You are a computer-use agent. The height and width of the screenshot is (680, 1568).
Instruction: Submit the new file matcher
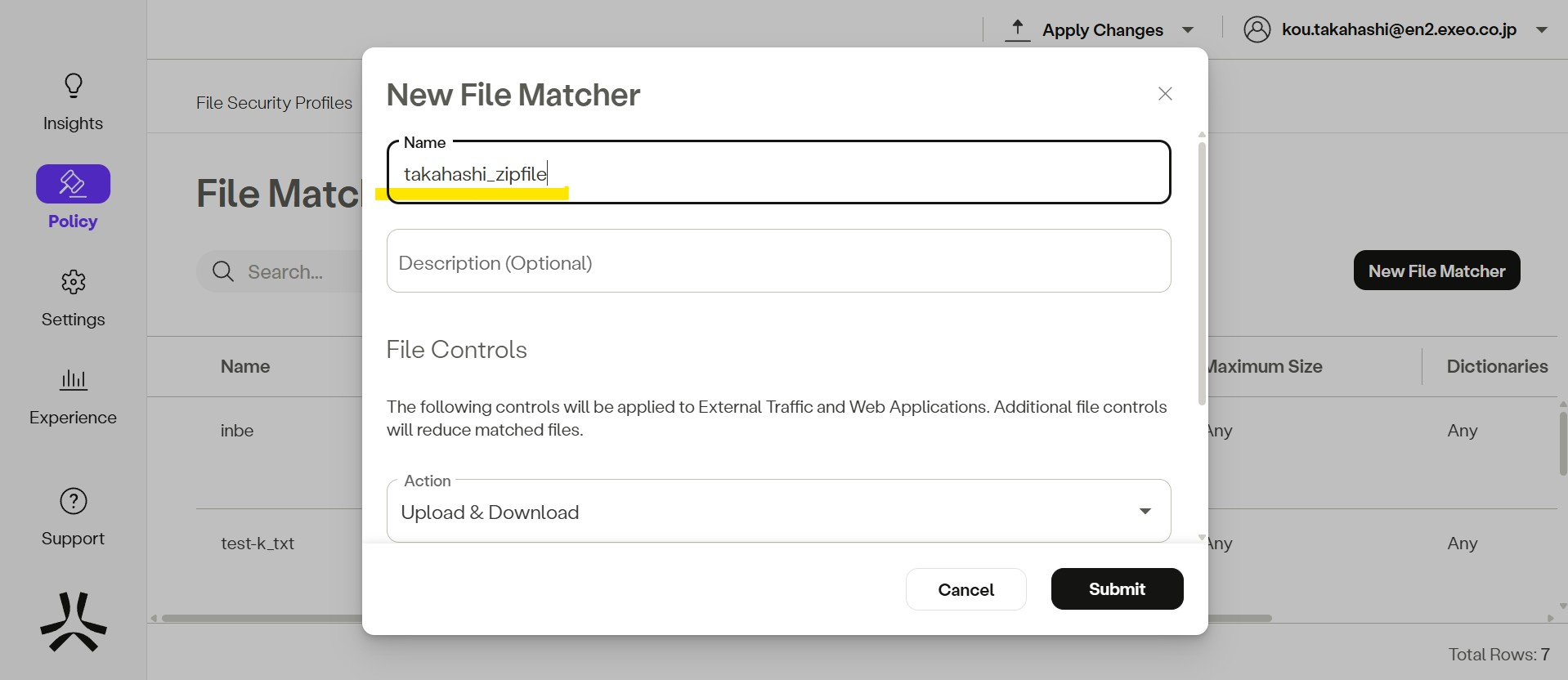(1117, 589)
